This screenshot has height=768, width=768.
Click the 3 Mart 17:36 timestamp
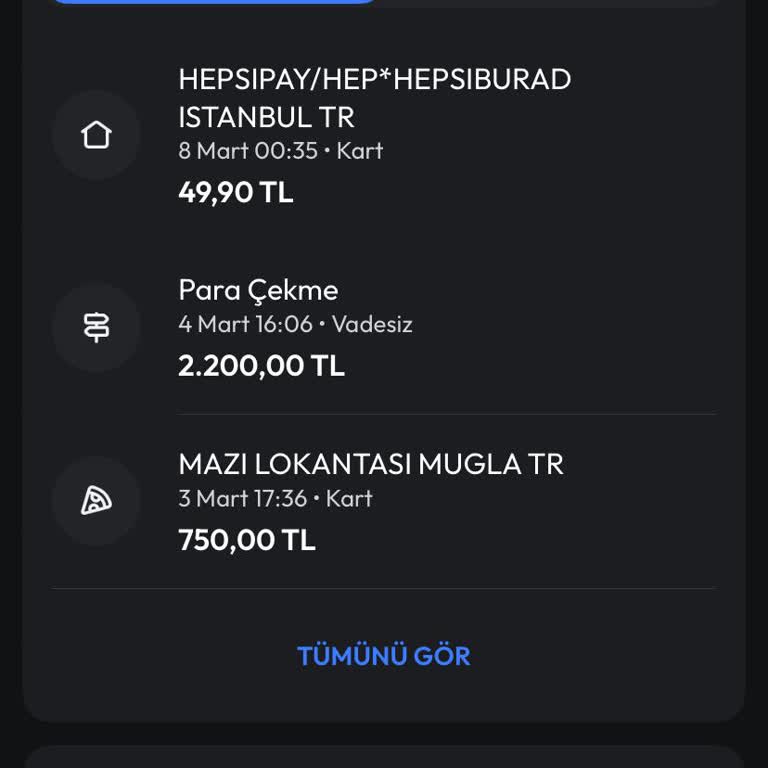[x=242, y=498]
